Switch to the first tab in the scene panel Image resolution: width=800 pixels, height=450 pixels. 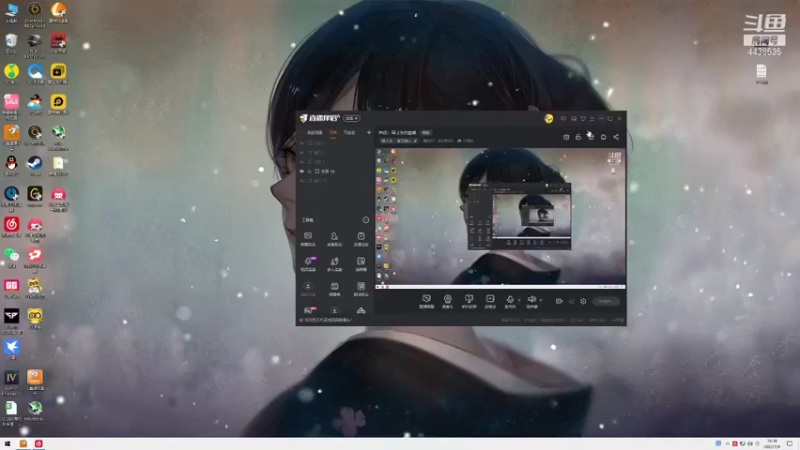point(315,133)
